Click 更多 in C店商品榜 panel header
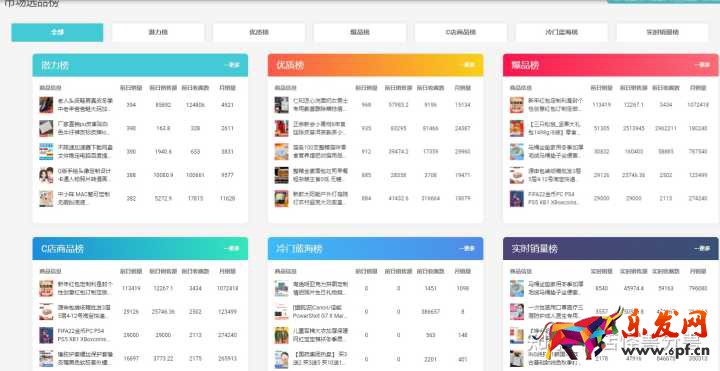Image resolution: width=720 pixels, height=371 pixels. coord(232,248)
